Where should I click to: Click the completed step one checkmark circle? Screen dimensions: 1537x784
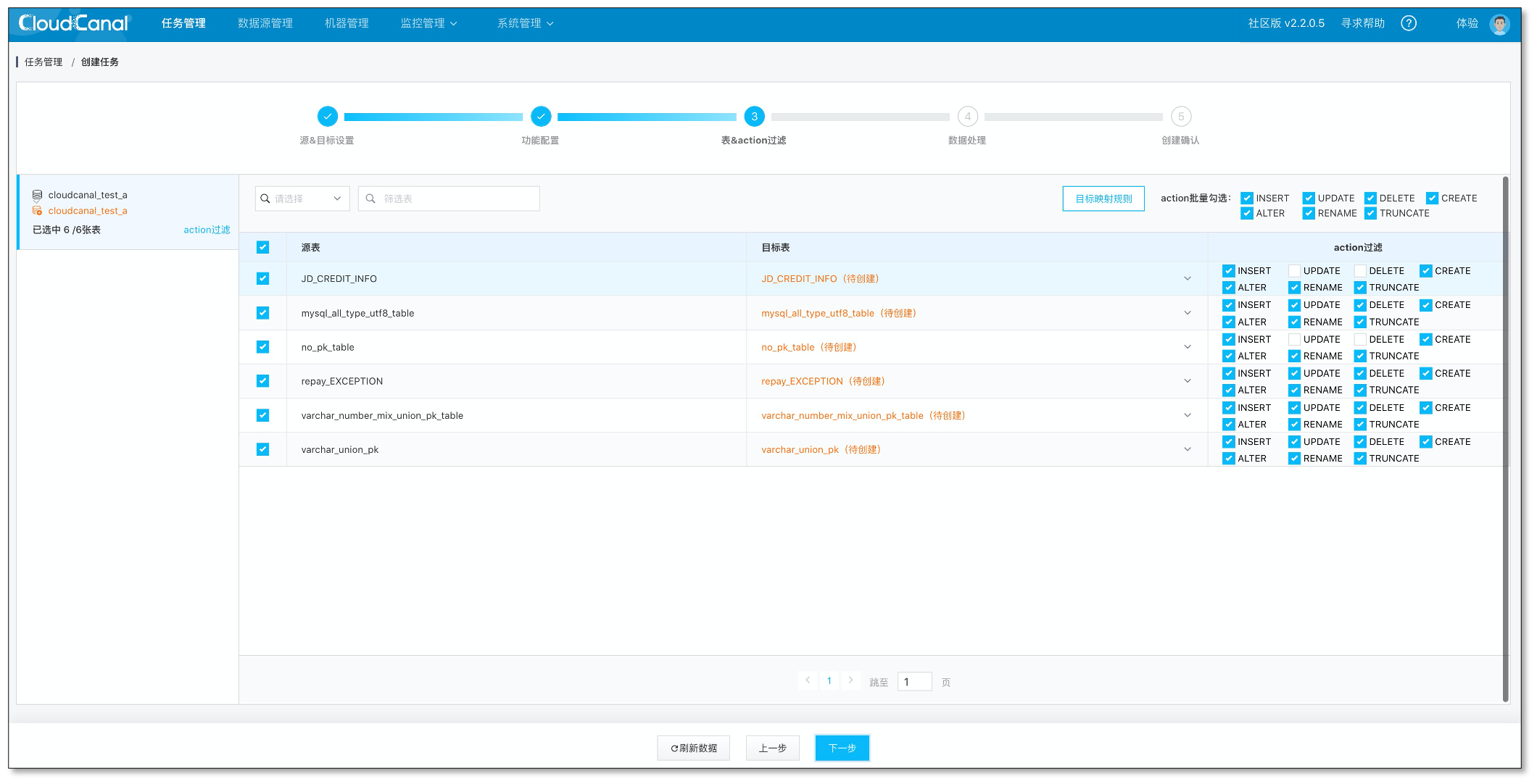pyautogui.click(x=327, y=116)
